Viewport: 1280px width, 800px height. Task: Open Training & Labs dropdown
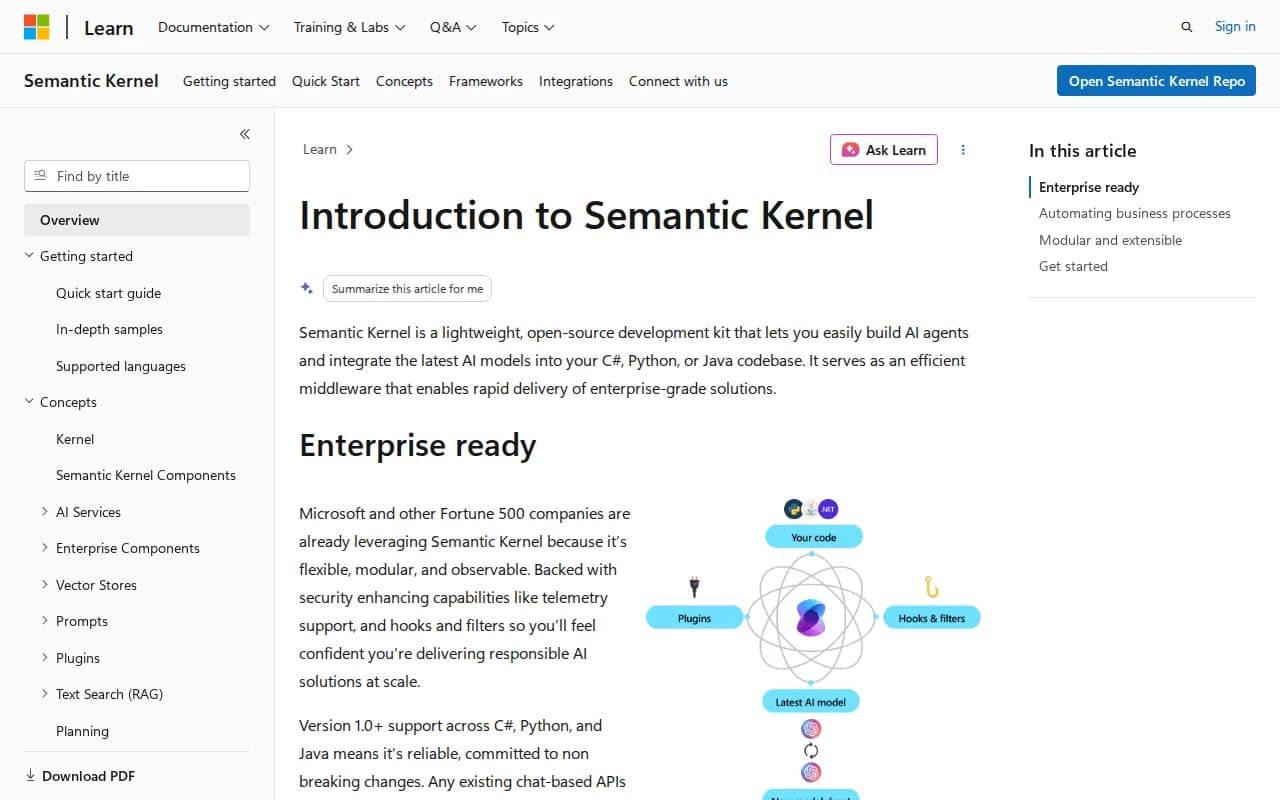coord(349,27)
